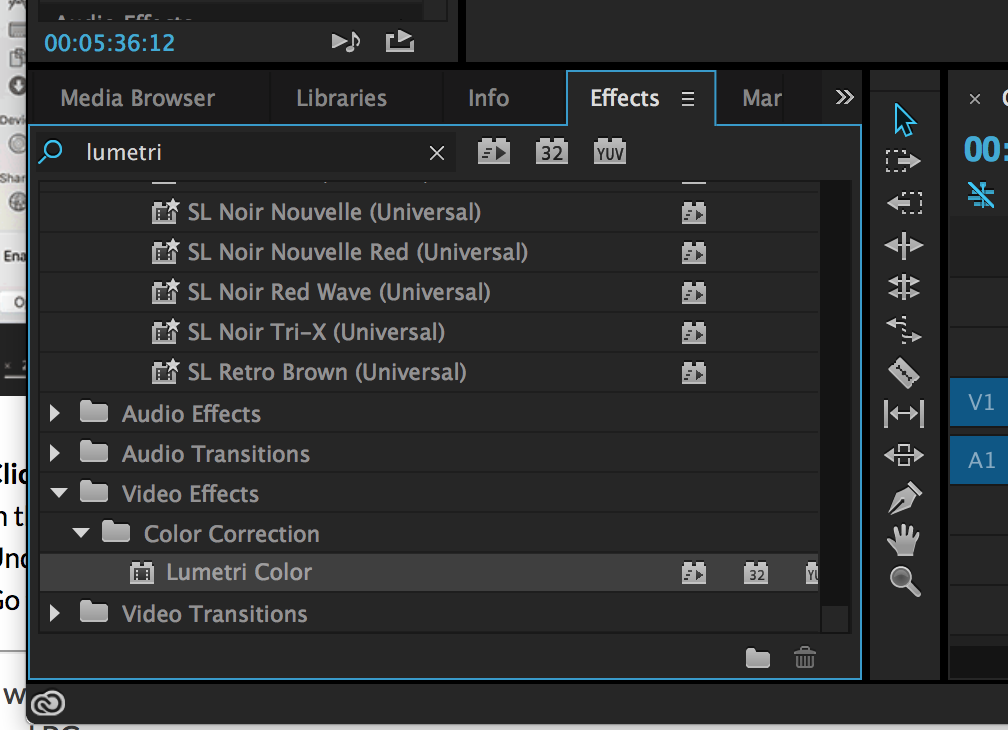Collapse the Video Effects folder
Viewport: 1008px width, 730px height.
coord(58,494)
